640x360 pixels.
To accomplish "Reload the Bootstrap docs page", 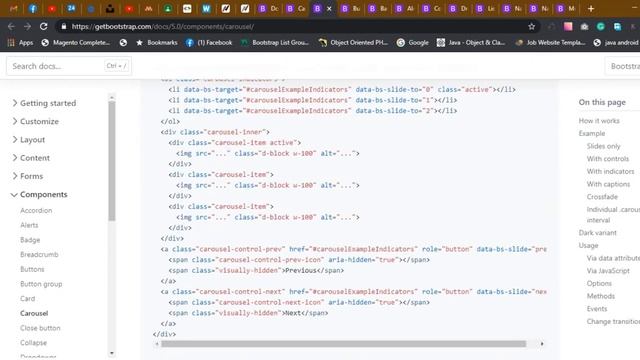I will pos(44,27).
